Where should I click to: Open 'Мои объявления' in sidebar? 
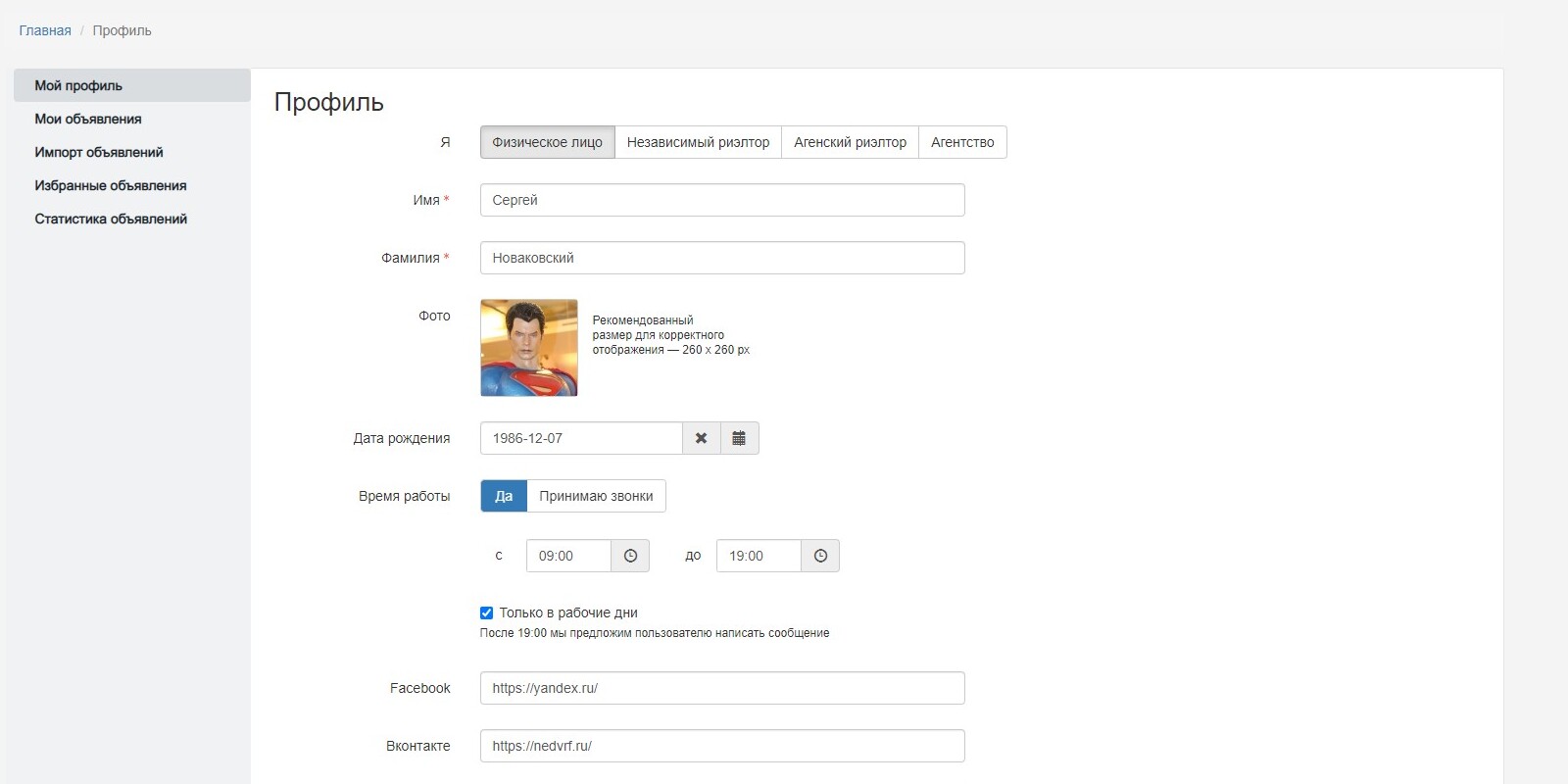pos(88,119)
